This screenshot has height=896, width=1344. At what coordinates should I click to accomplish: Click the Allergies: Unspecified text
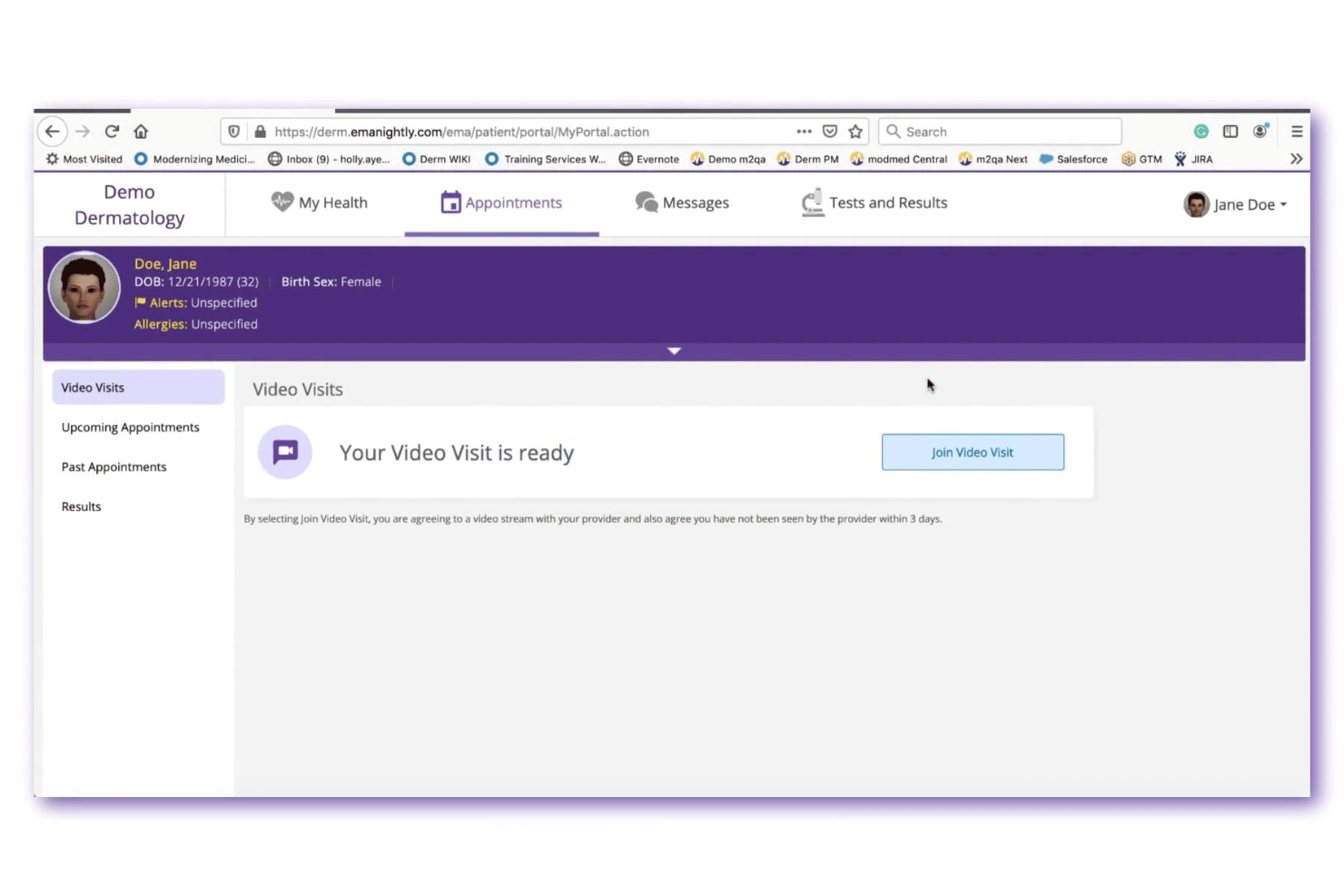click(x=196, y=324)
